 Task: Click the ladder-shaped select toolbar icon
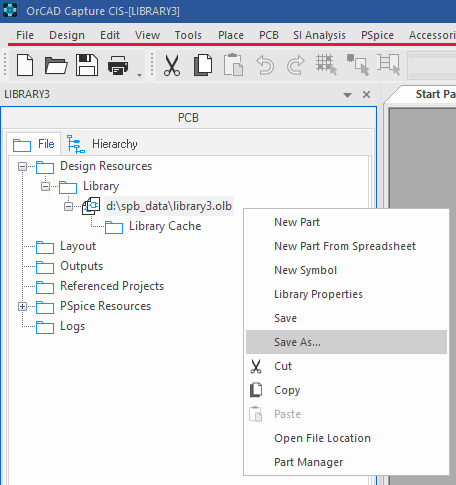coord(388,65)
